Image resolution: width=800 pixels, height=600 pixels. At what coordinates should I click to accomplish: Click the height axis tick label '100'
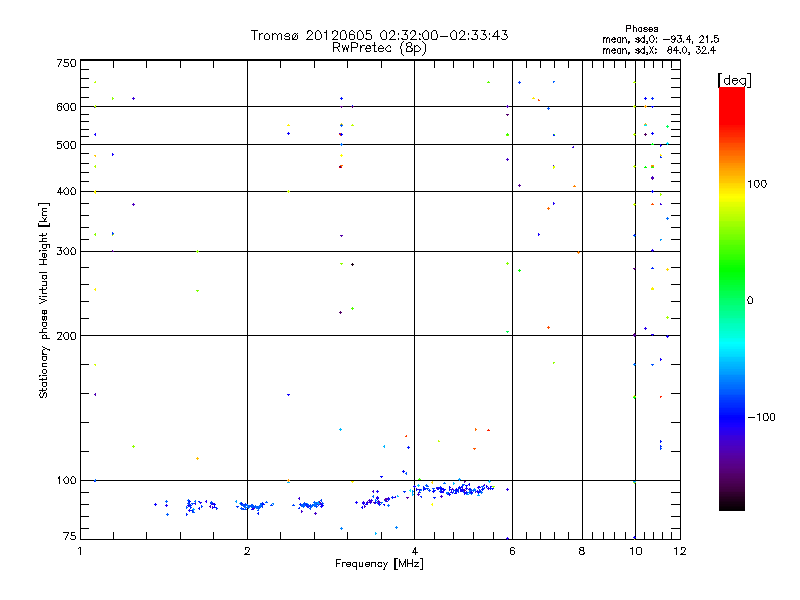click(66, 480)
